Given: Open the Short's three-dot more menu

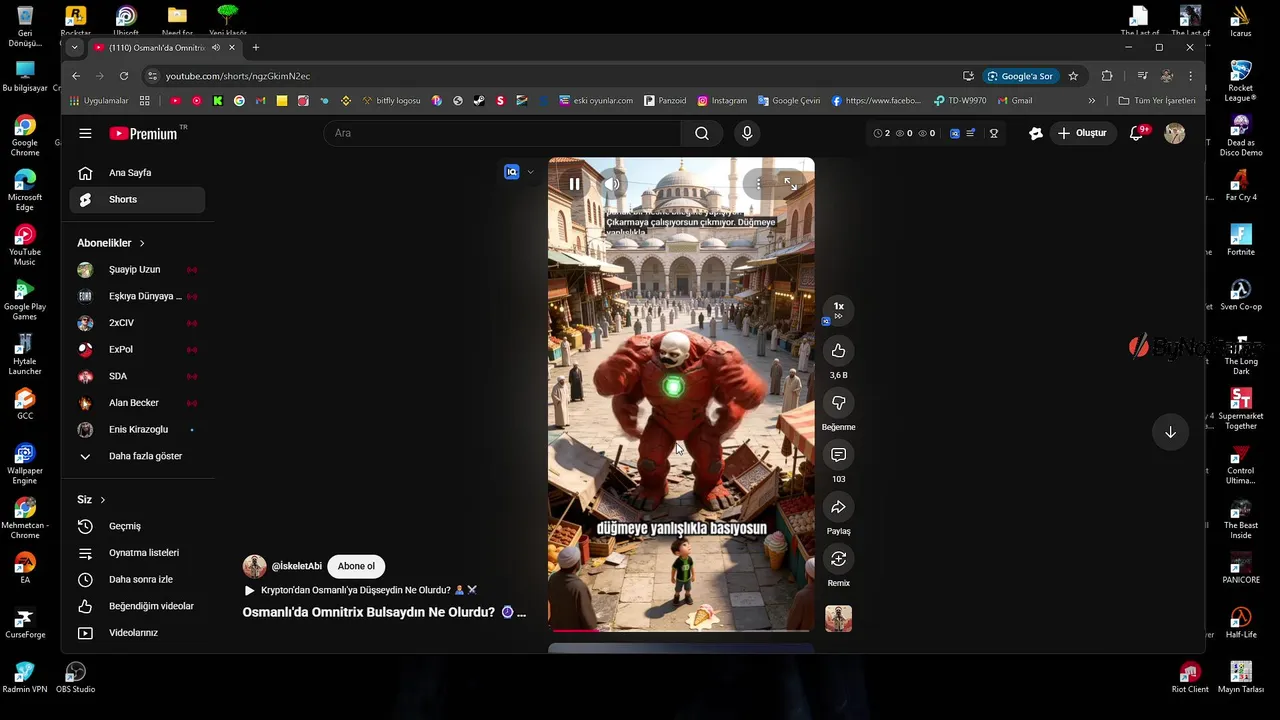Looking at the screenshot, I should (760, 184).
